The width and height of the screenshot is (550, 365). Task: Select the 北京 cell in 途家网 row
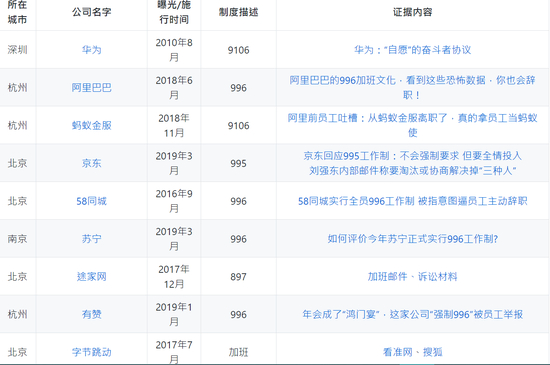tap(18, 277)
